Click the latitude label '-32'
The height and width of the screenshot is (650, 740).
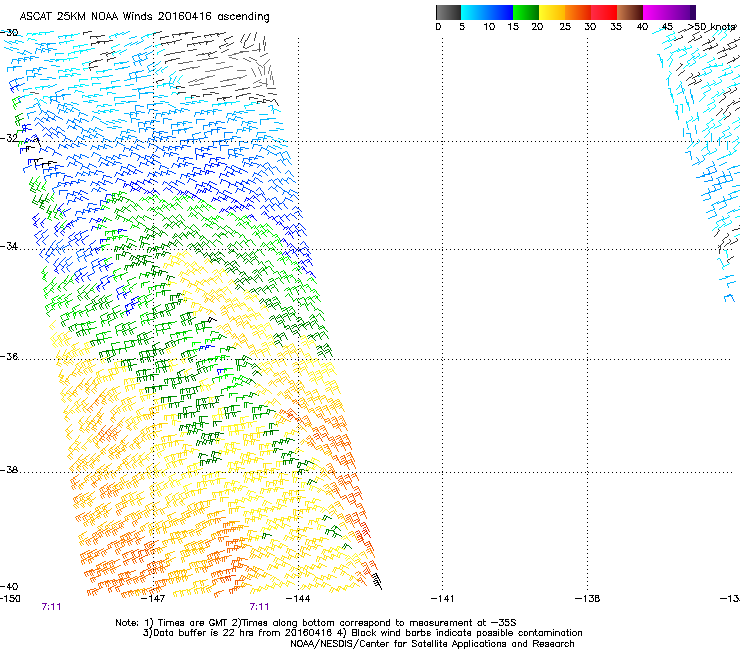(9, 138)
